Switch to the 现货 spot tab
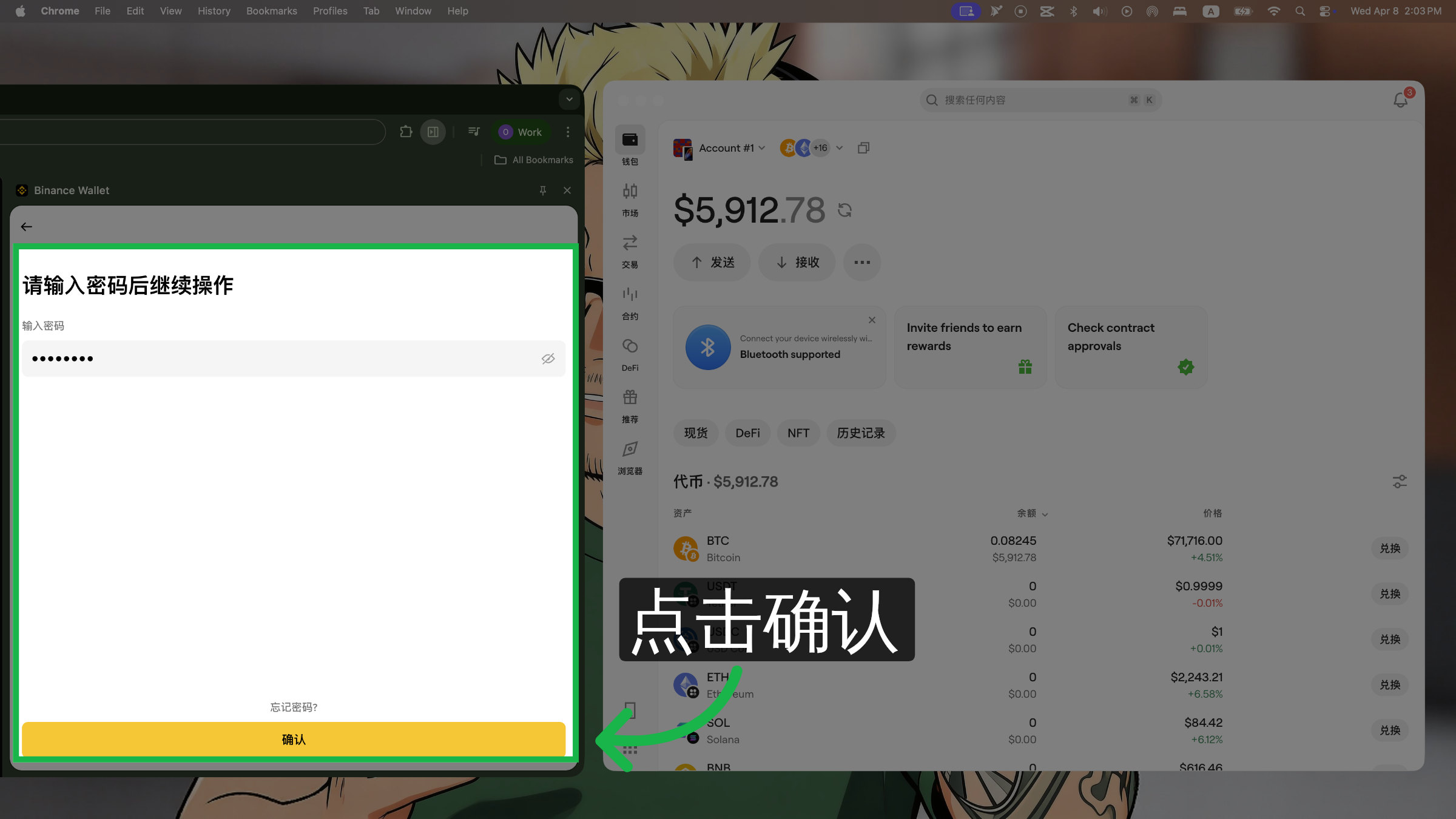1456x819 pixels. [696, 433]
